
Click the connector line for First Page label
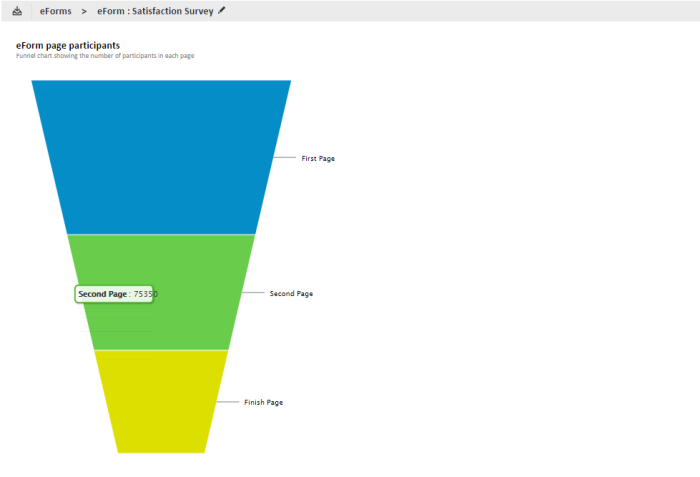coord(285,158)
